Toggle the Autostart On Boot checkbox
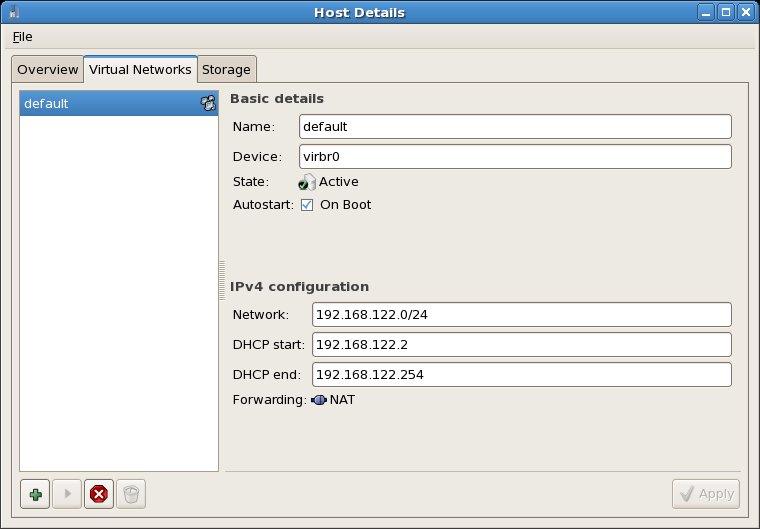The width and height of the screenshot is (760, 529). point(307,205)
